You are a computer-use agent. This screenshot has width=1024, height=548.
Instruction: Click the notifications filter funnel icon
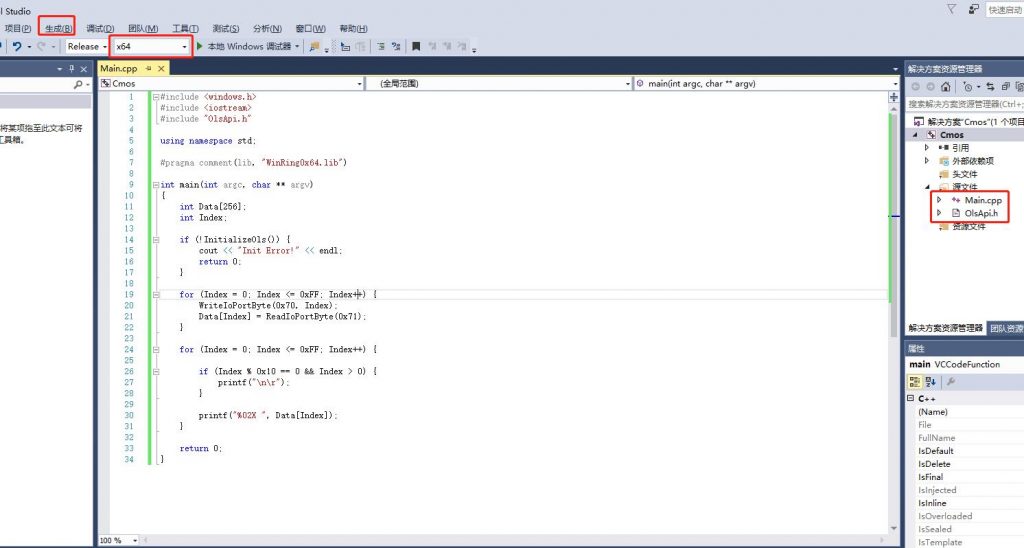pos(951,9)
